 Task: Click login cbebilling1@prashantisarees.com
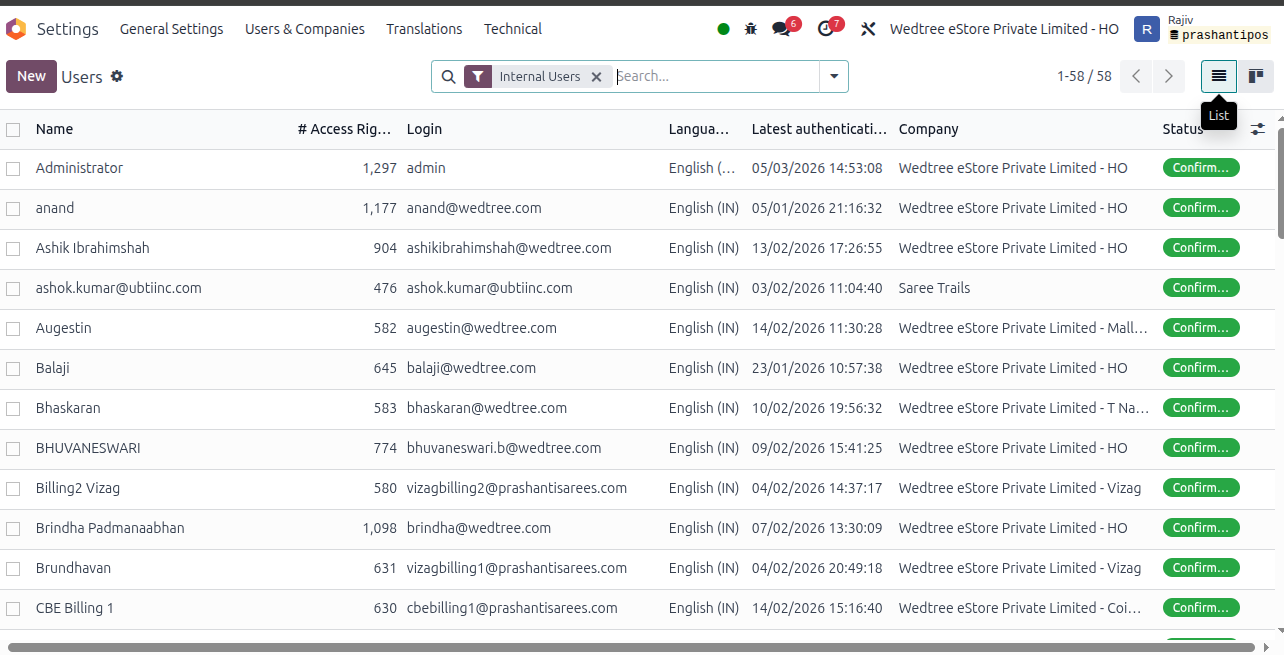pos(512,608)
